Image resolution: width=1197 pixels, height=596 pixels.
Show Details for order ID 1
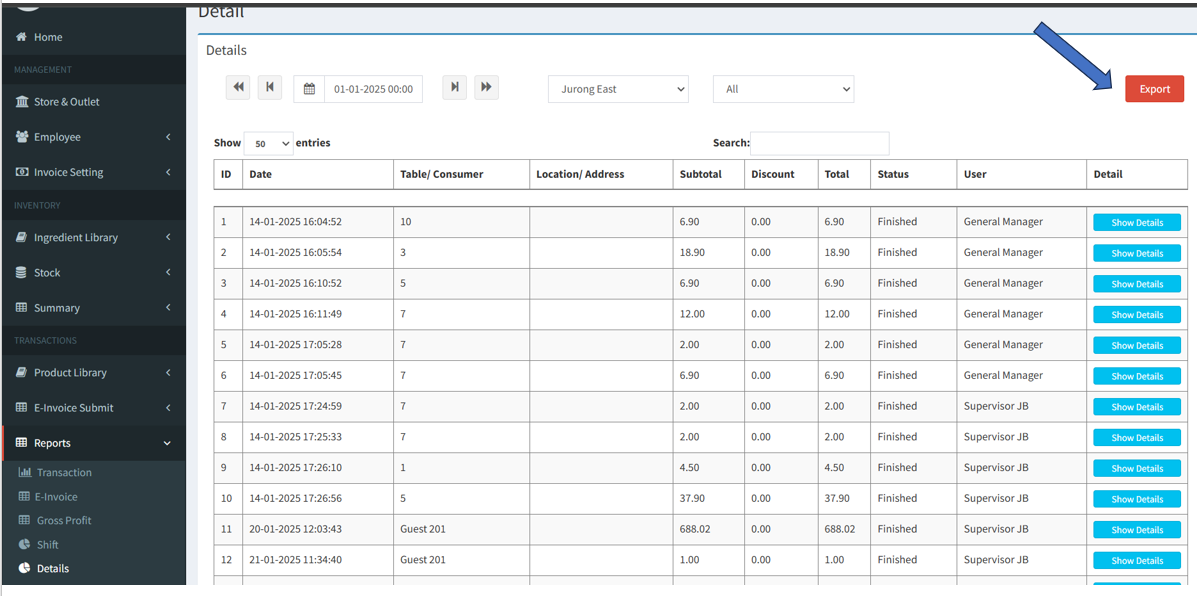[1137, 222]
